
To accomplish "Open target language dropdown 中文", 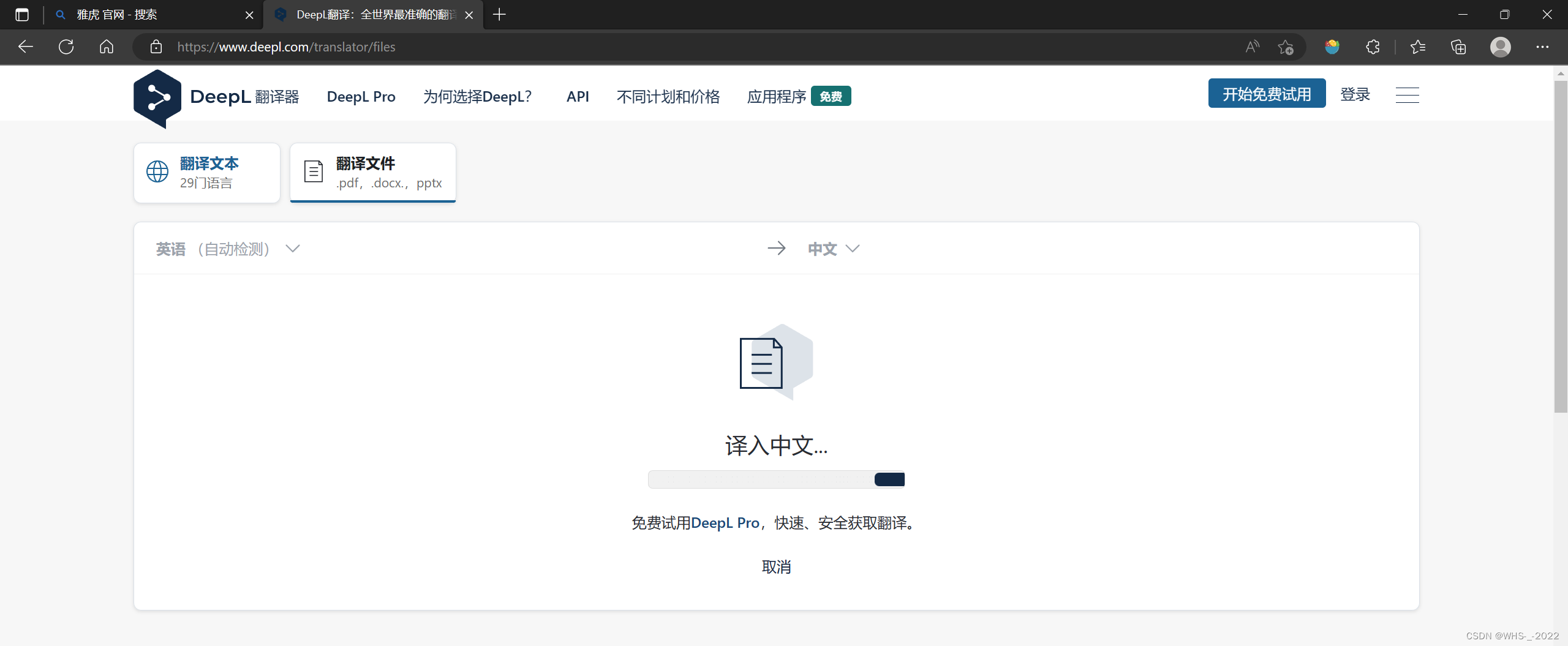I will (834, 249).
